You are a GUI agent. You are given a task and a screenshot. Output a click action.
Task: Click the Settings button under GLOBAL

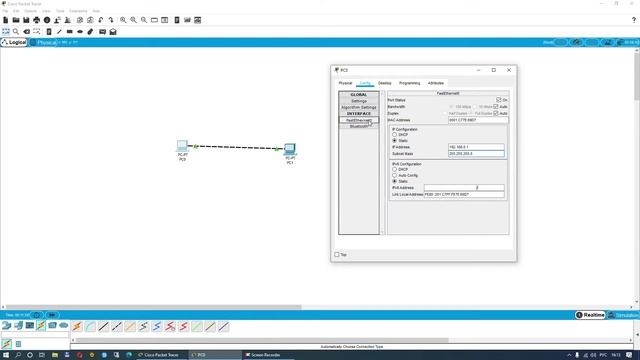point(359,101)
